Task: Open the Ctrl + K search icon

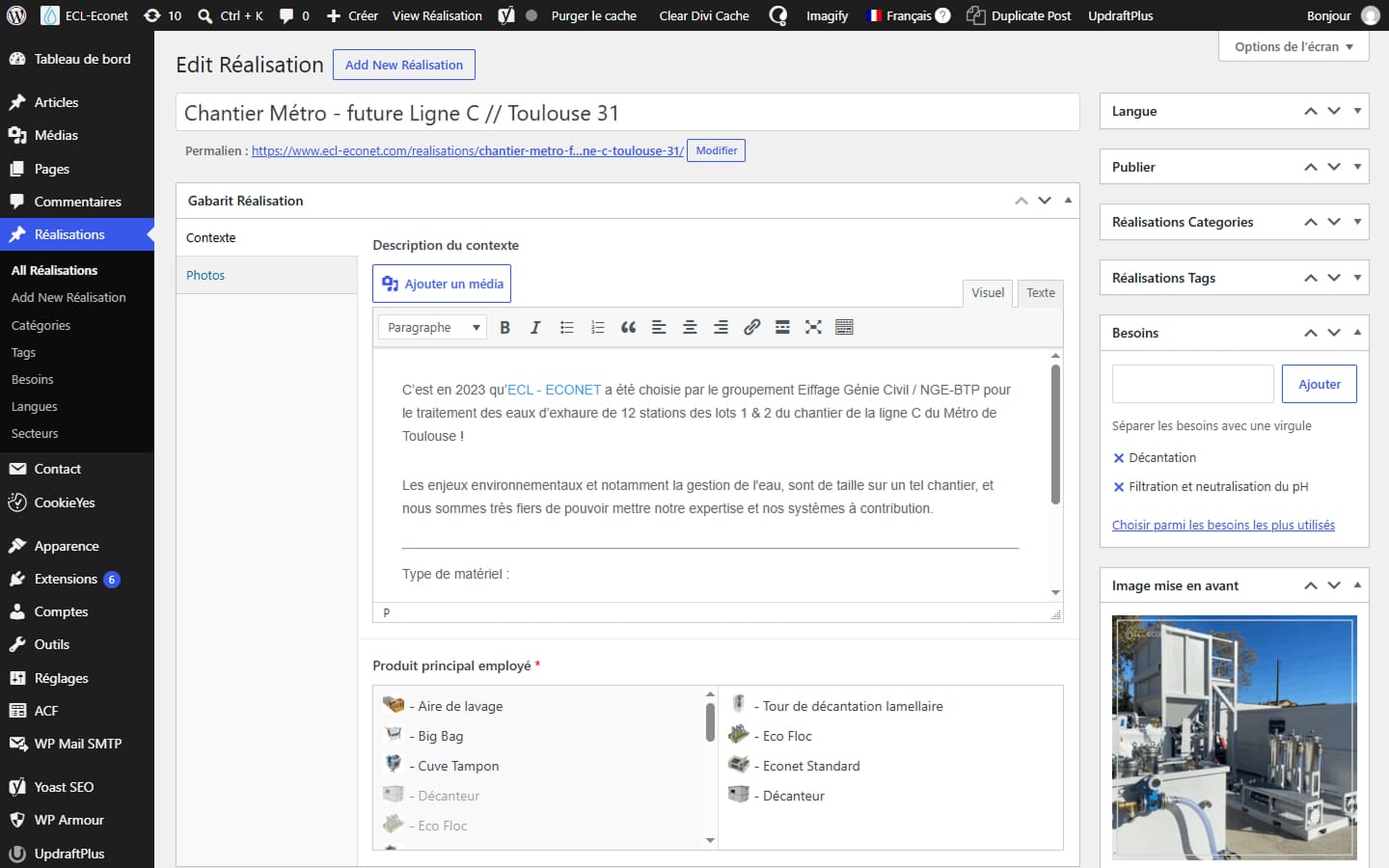Action: pos(230,15)
